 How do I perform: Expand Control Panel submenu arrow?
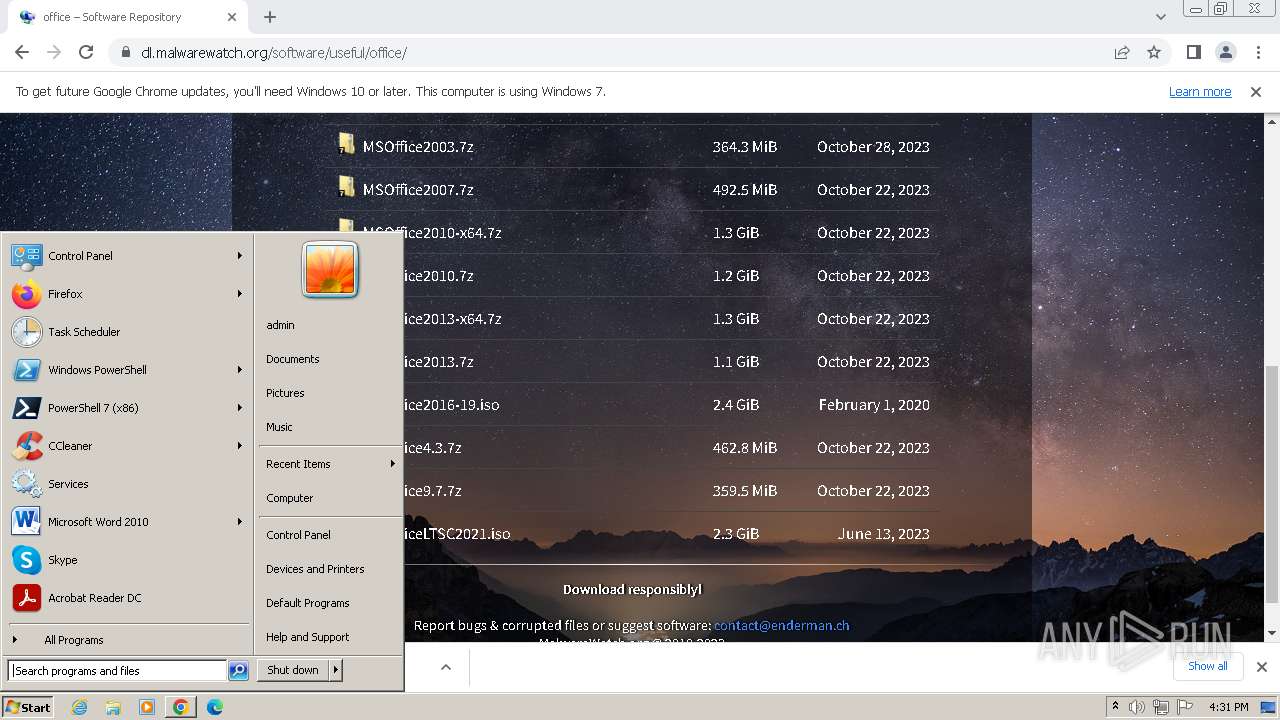(x=240, y=256)
